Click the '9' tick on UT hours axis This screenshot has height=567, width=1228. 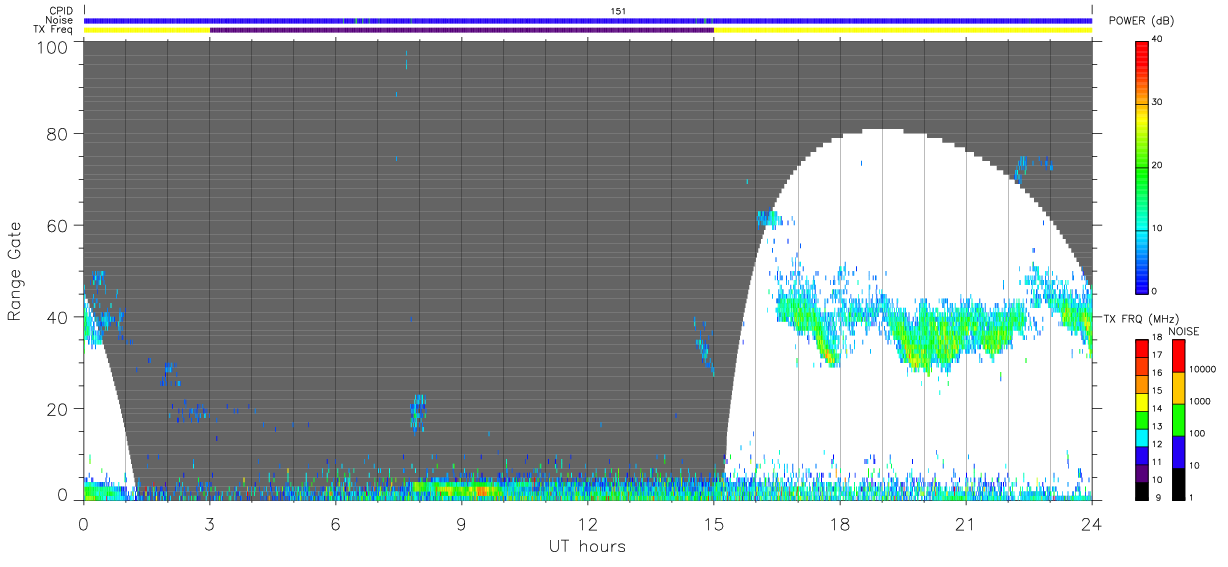pos(462,523)
